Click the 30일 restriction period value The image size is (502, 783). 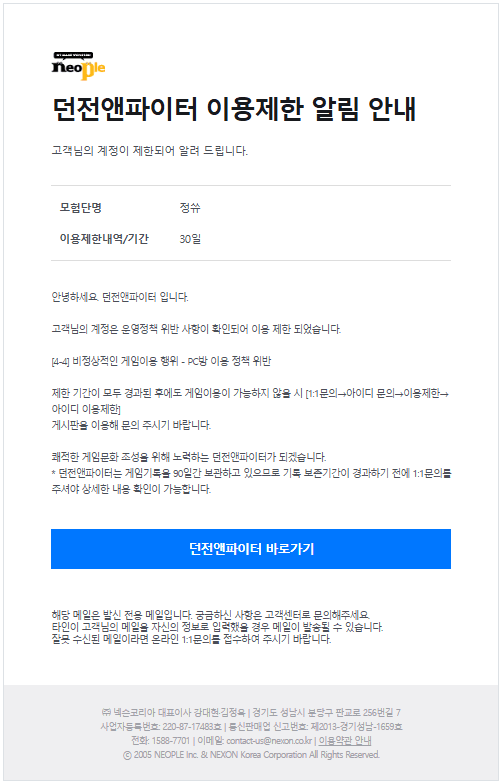[190, 239]
